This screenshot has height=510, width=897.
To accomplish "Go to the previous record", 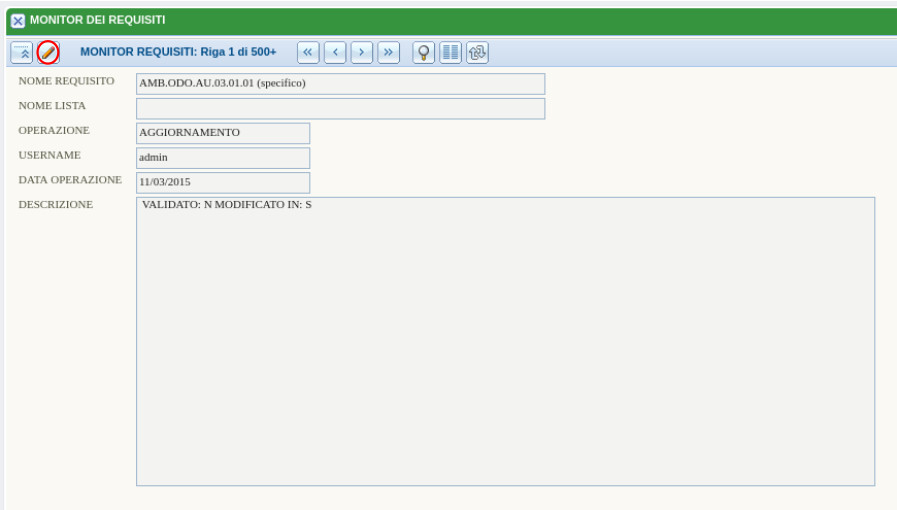I will [x=335, y=52].
